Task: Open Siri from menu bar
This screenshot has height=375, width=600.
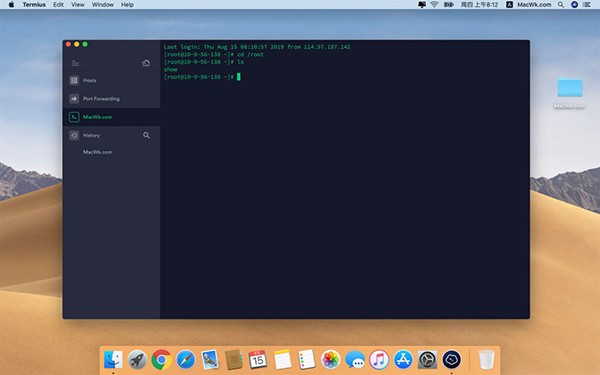Action: click(574, 5)
